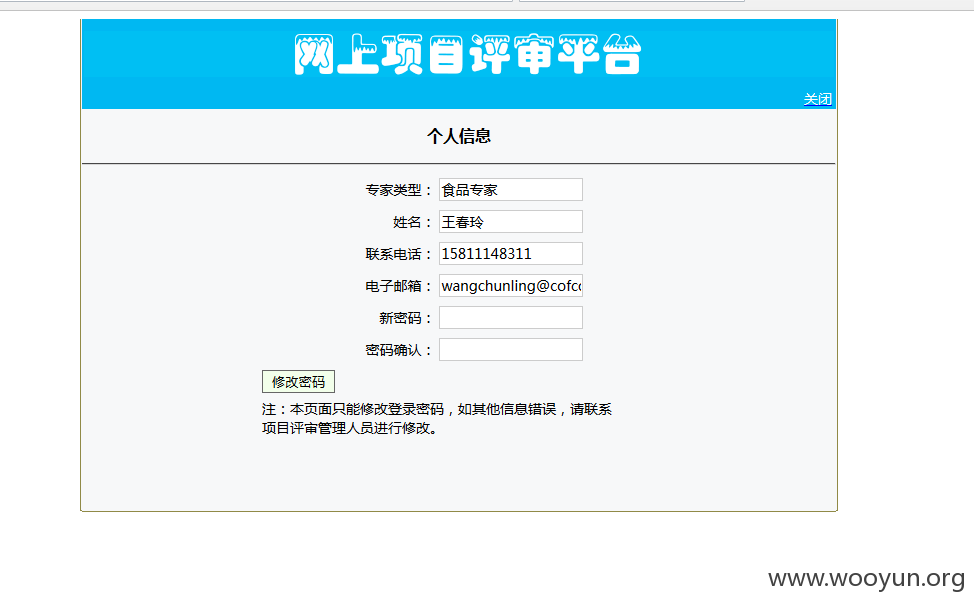The image size is (974, 607).
Task: Click the 密码确认 input box
Action: pyautogui.click(x=511, y=350)
